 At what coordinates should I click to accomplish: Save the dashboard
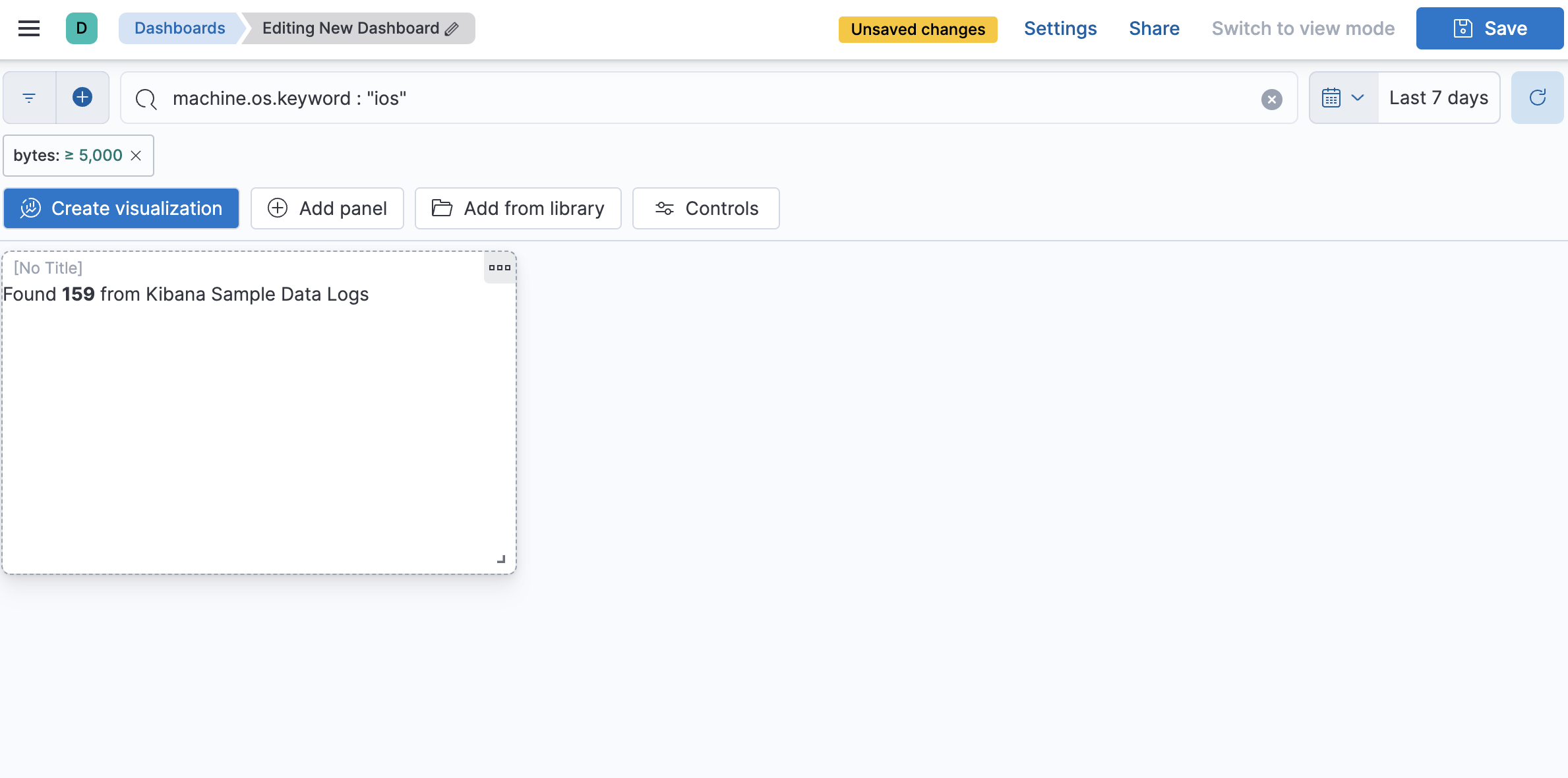click(1490, 28)
